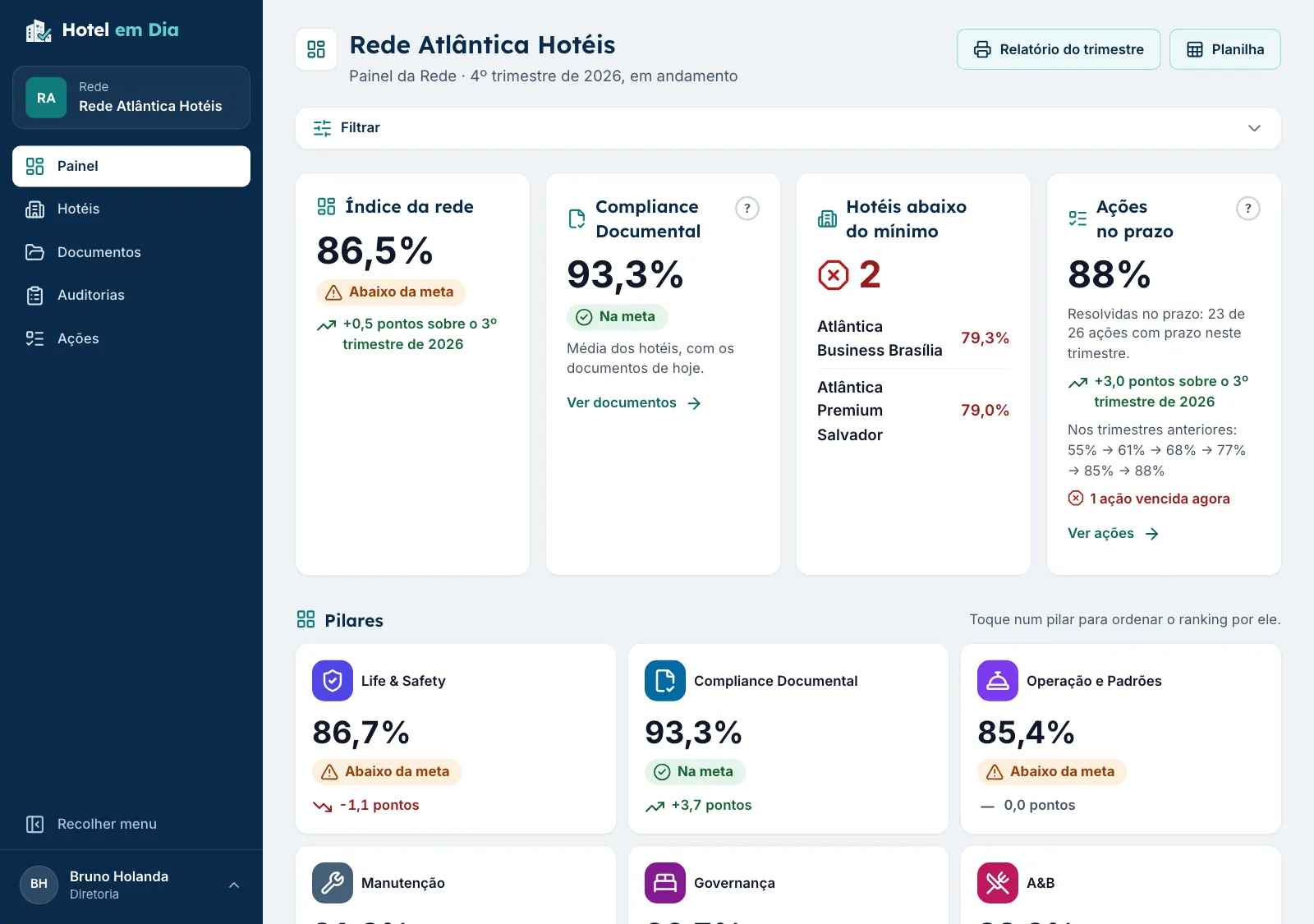Click the Na meta badge under KPI 93,3%
This screenshot has height=924, width=1314.
pos(617,317)
